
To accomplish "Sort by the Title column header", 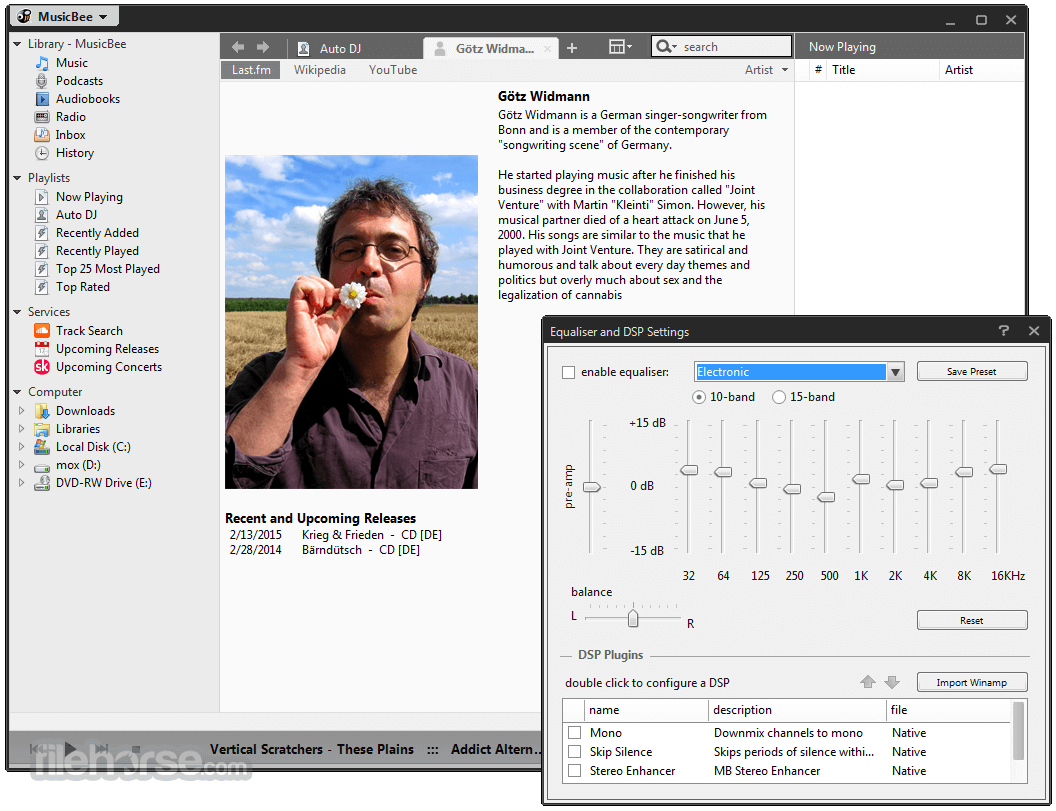I will (882, 70).
